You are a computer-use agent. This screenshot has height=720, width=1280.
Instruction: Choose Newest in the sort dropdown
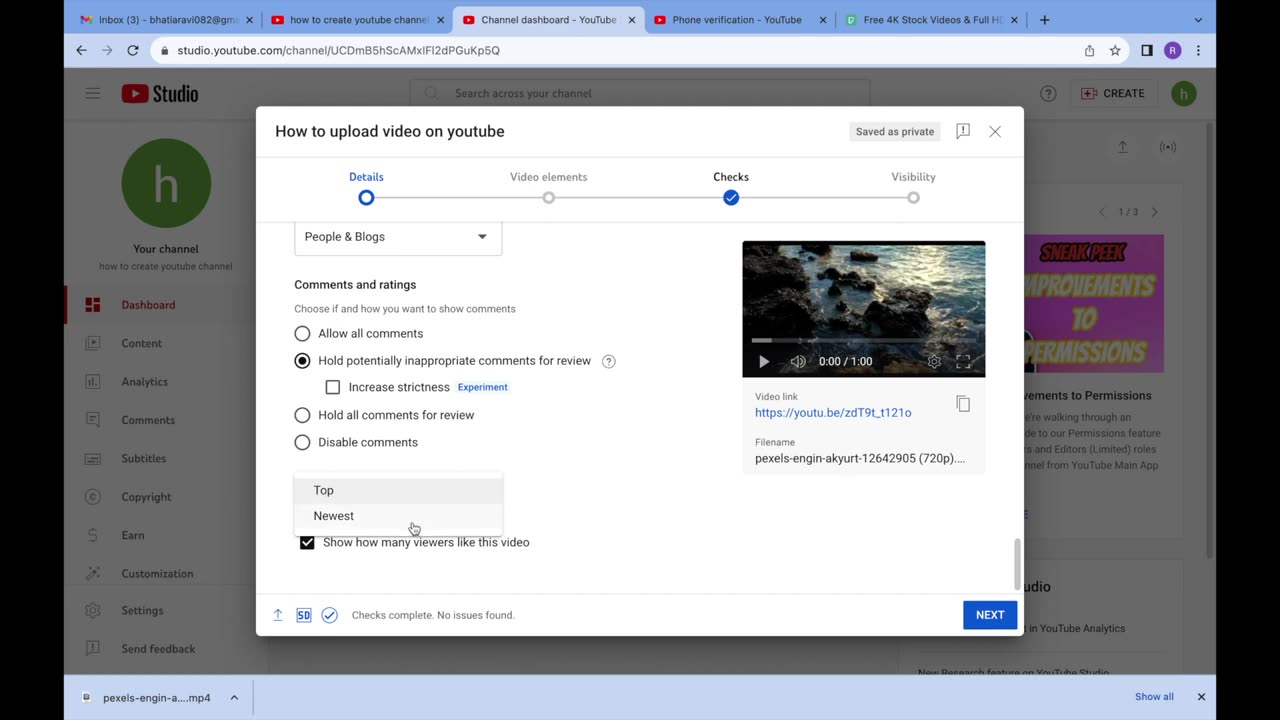398,516
